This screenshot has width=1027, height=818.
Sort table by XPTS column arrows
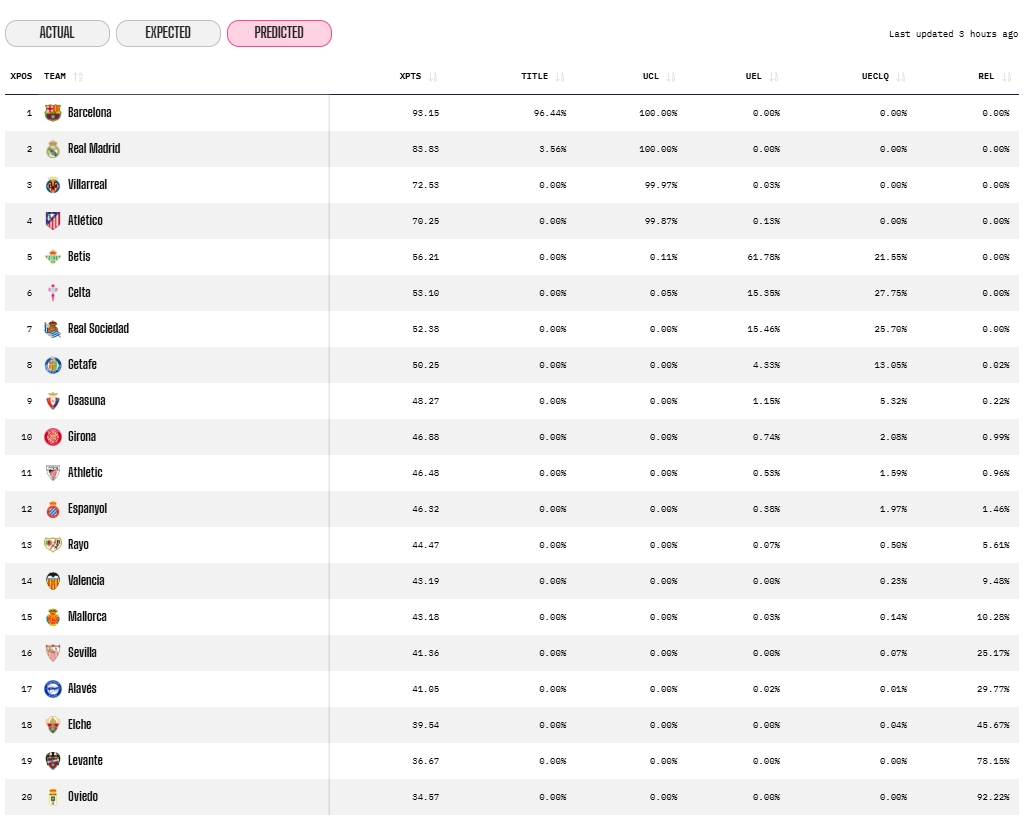433,77
